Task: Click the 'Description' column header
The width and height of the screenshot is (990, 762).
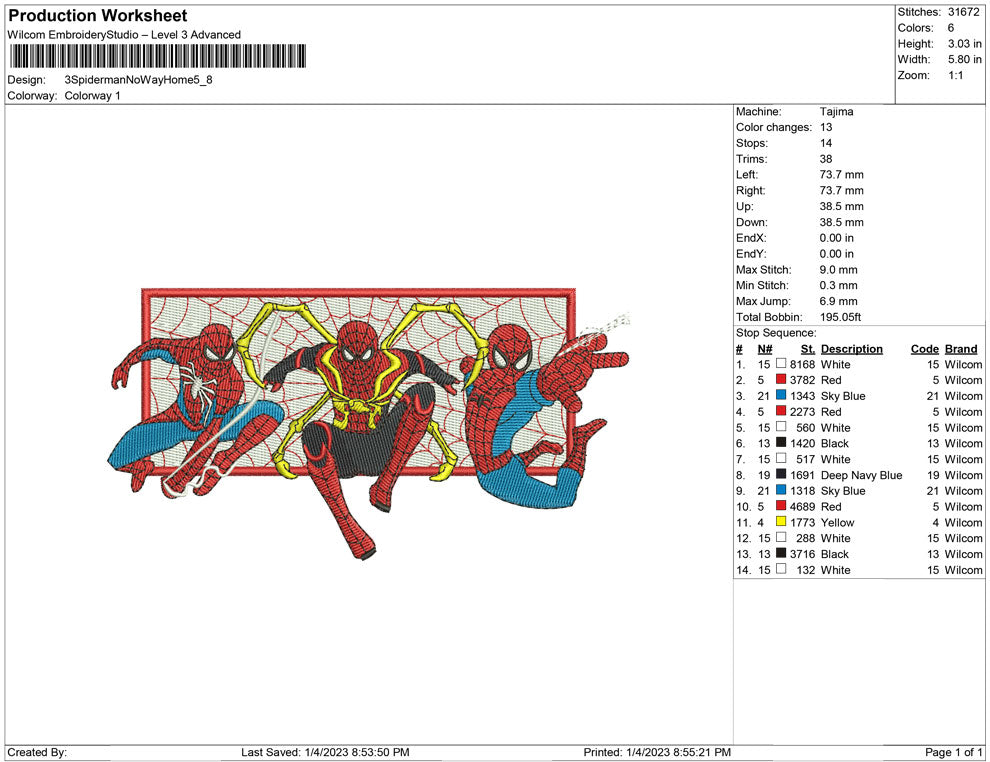Action: click(x=852, y=349)
